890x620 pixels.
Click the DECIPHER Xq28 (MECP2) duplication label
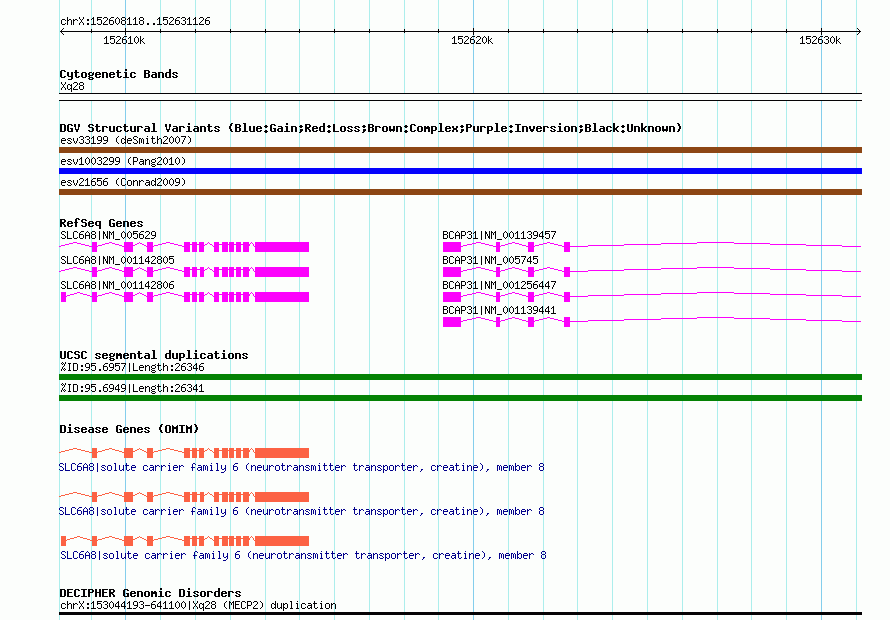[x=198, y=605]
